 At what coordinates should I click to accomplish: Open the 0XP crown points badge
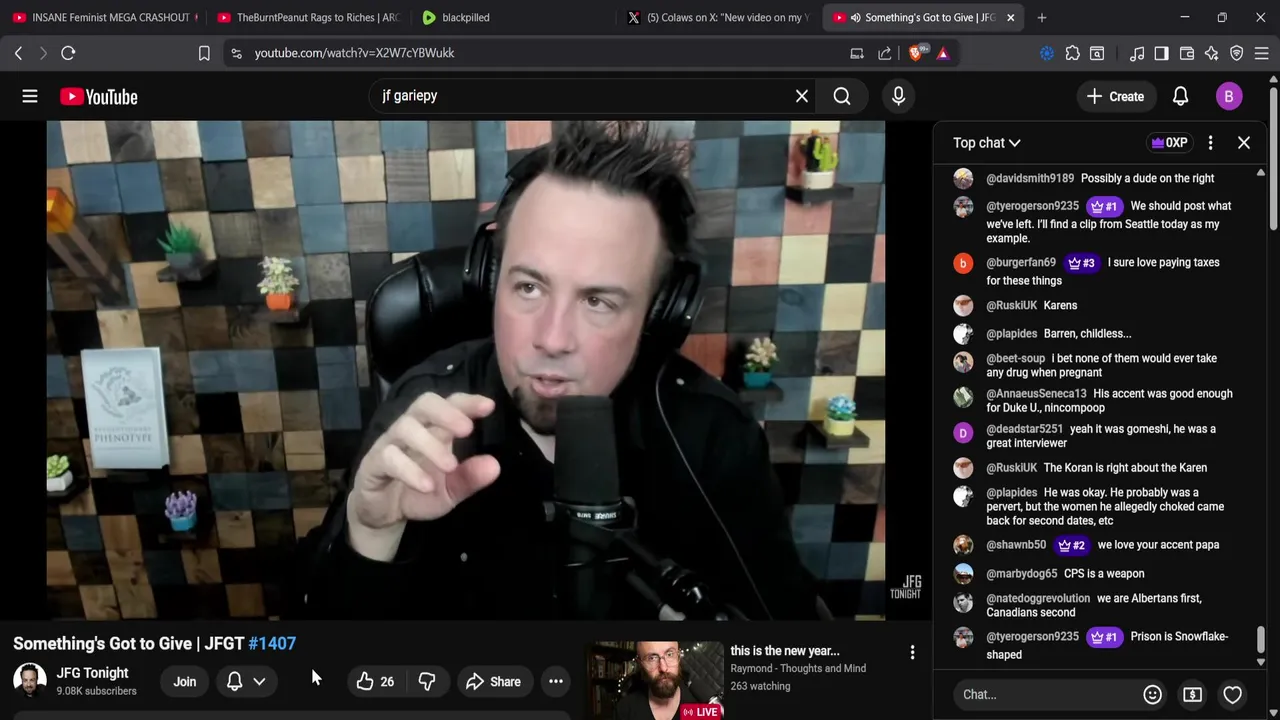tap(1170, 143)
